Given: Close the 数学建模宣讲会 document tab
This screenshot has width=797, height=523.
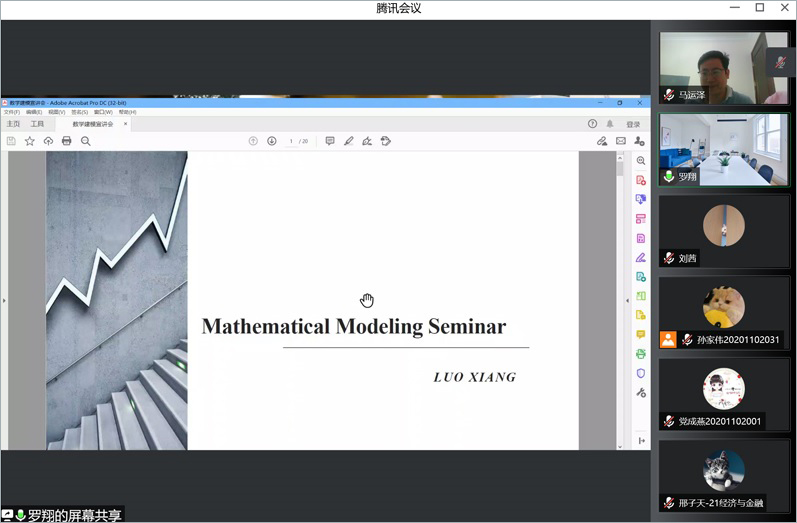Looking at the screenshot, I should 125,124.
